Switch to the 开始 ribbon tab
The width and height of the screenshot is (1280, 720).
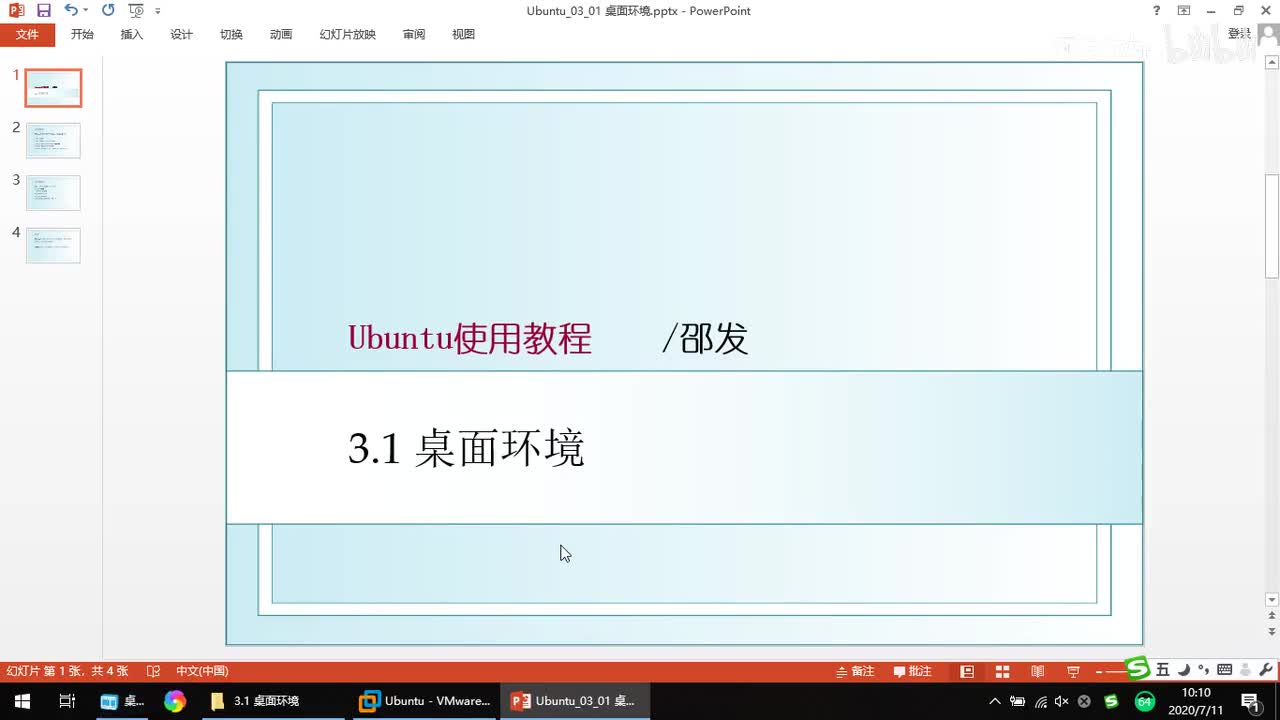[82, 34]
